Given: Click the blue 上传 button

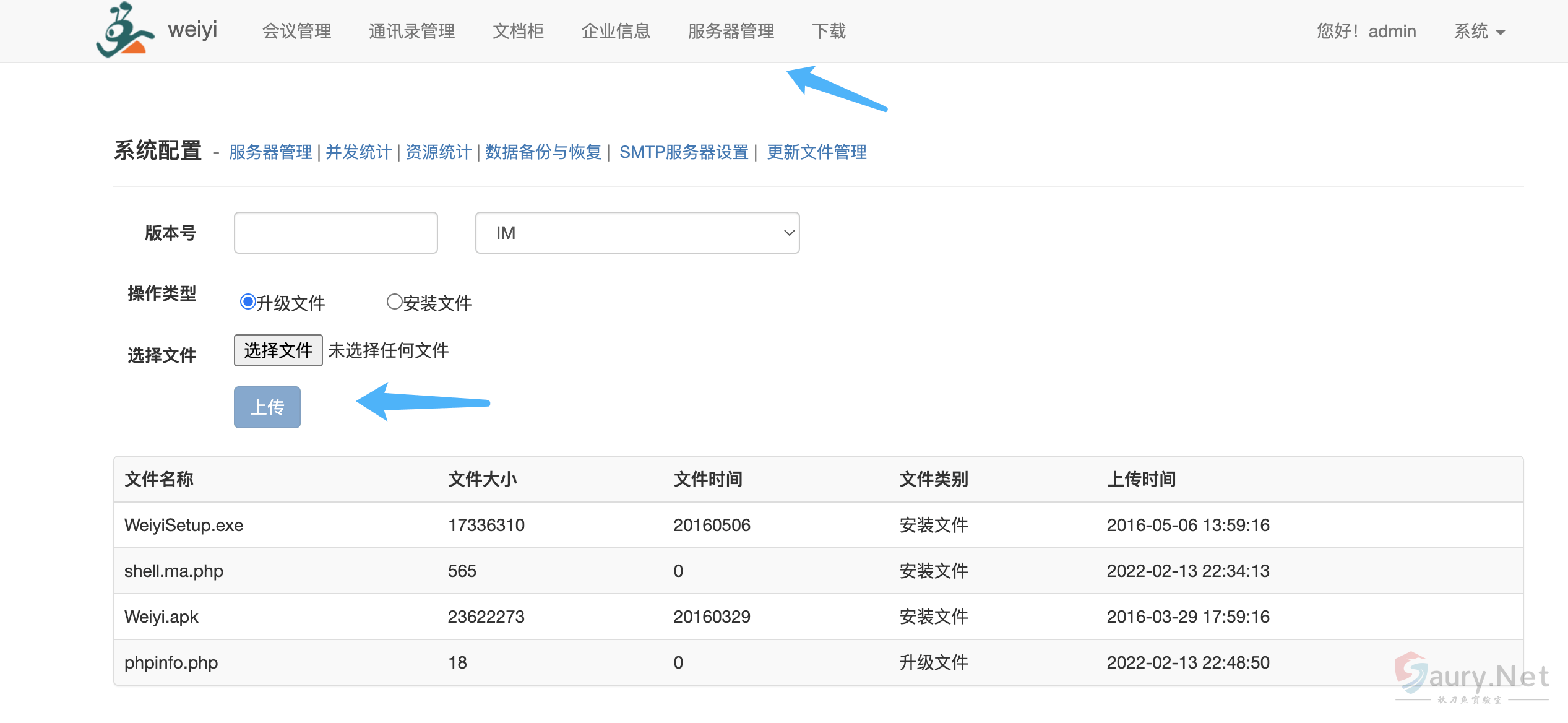Looking at the screenshot, I should 267,407.
